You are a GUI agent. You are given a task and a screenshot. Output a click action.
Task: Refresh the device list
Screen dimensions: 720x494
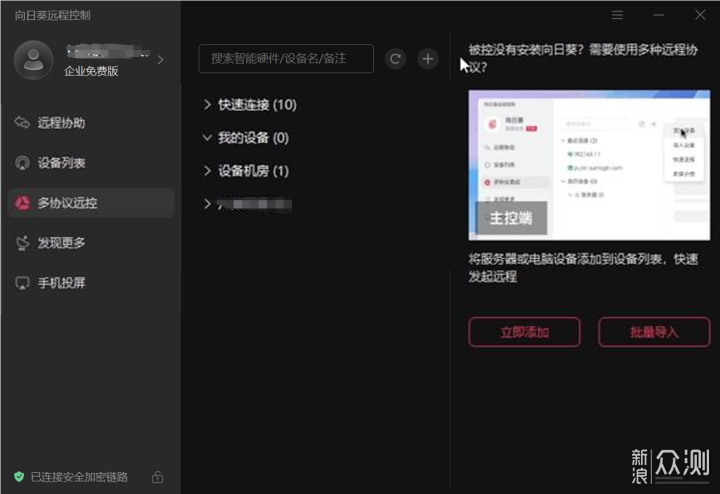[395, 59]
